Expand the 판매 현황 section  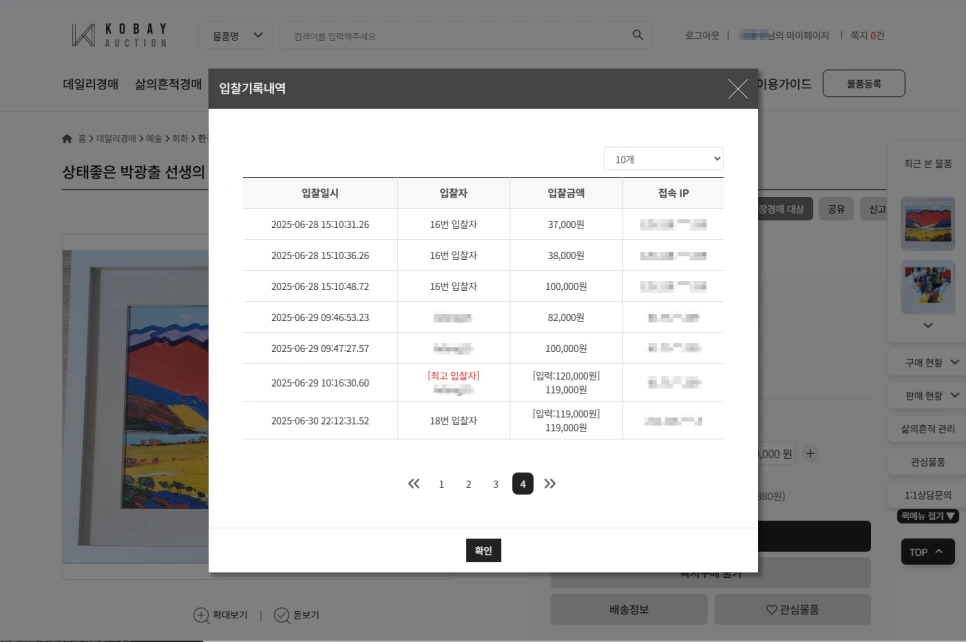(x=928, y=396)
